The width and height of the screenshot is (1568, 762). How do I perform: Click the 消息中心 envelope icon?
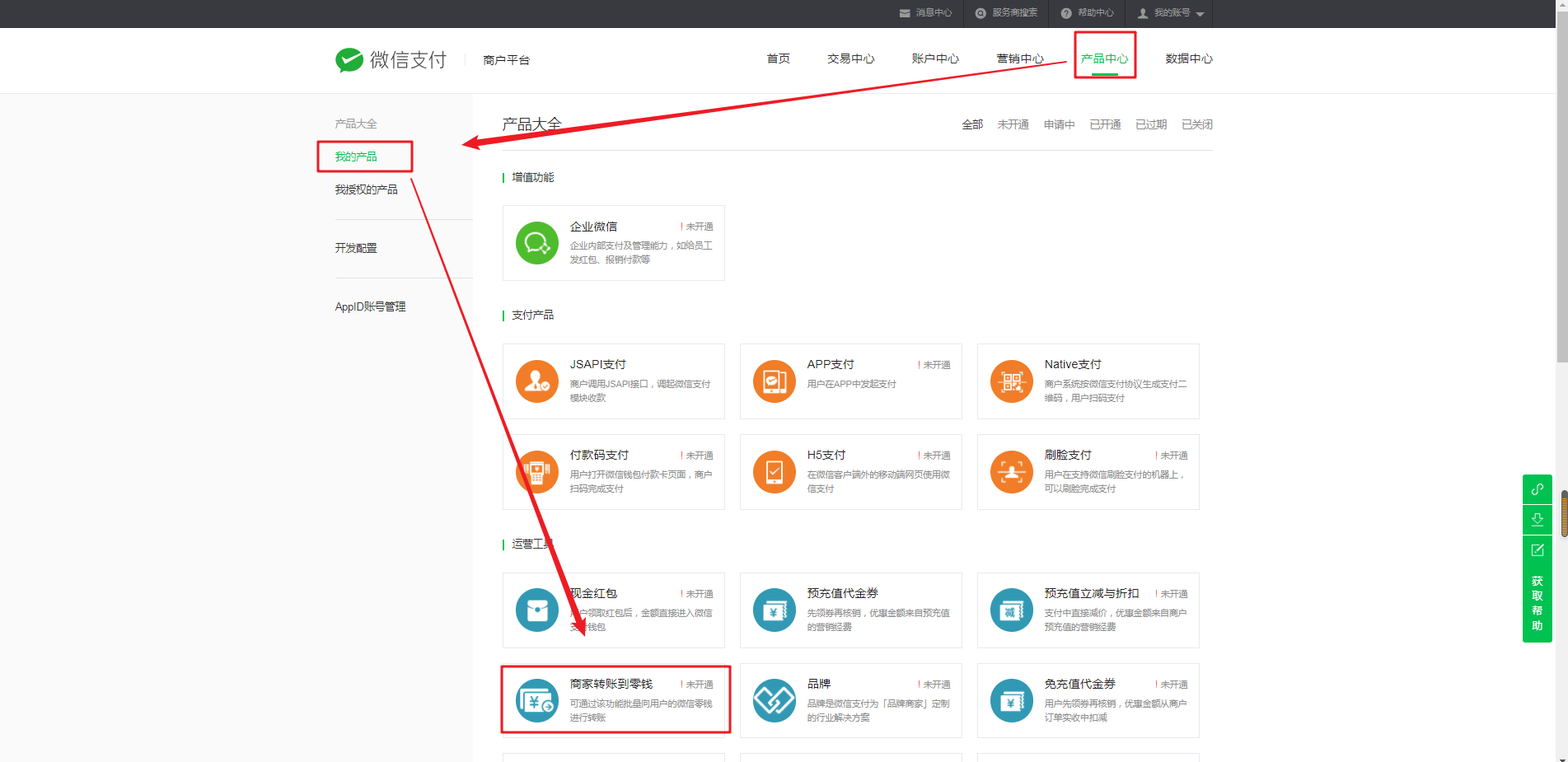click(x=905, y=13)
